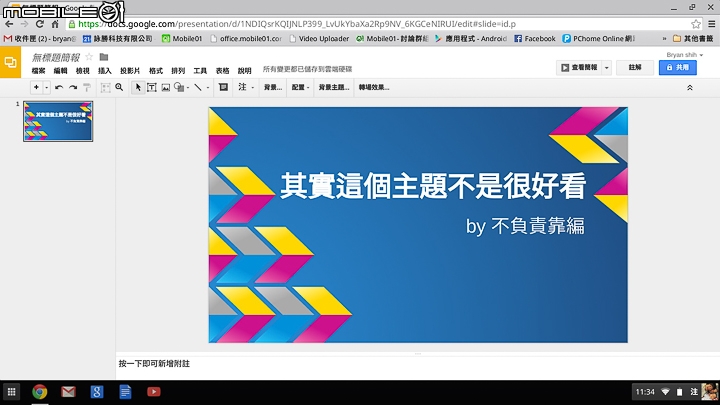The image size is (720, 405).
Task: Select the zoom magnifier tool
Action: (x=119, y=87)
